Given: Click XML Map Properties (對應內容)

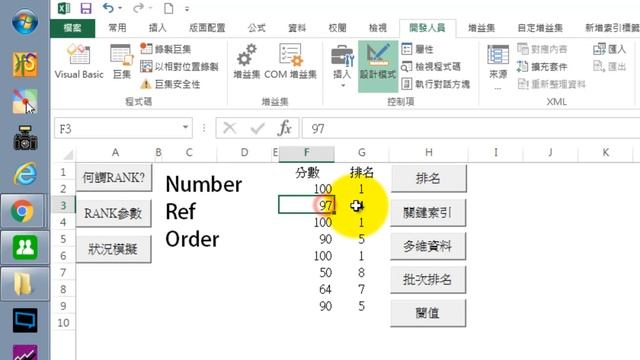Looking at the screenshot, I should pyautogui.click(x=542, y=49).
